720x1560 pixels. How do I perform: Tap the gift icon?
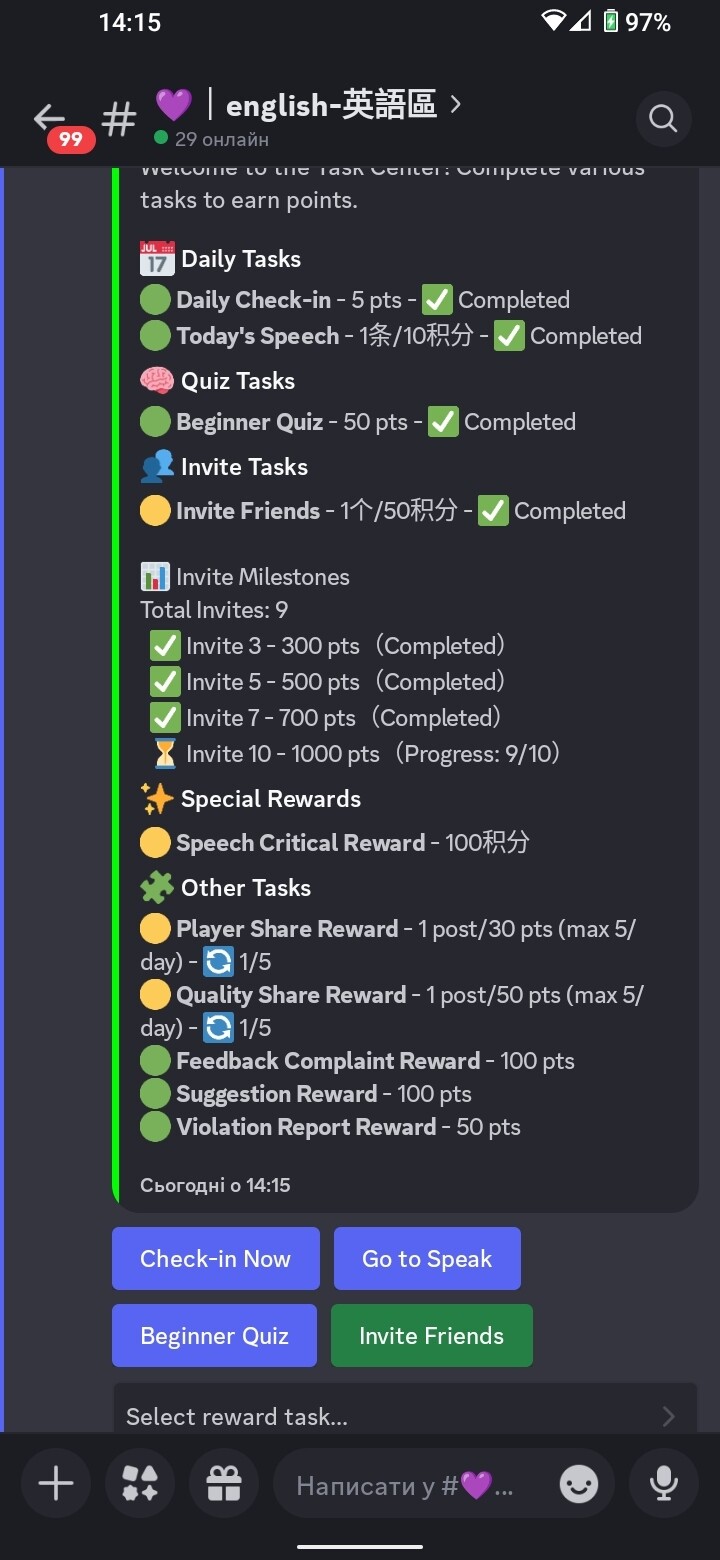click(x=224, y=1484)
